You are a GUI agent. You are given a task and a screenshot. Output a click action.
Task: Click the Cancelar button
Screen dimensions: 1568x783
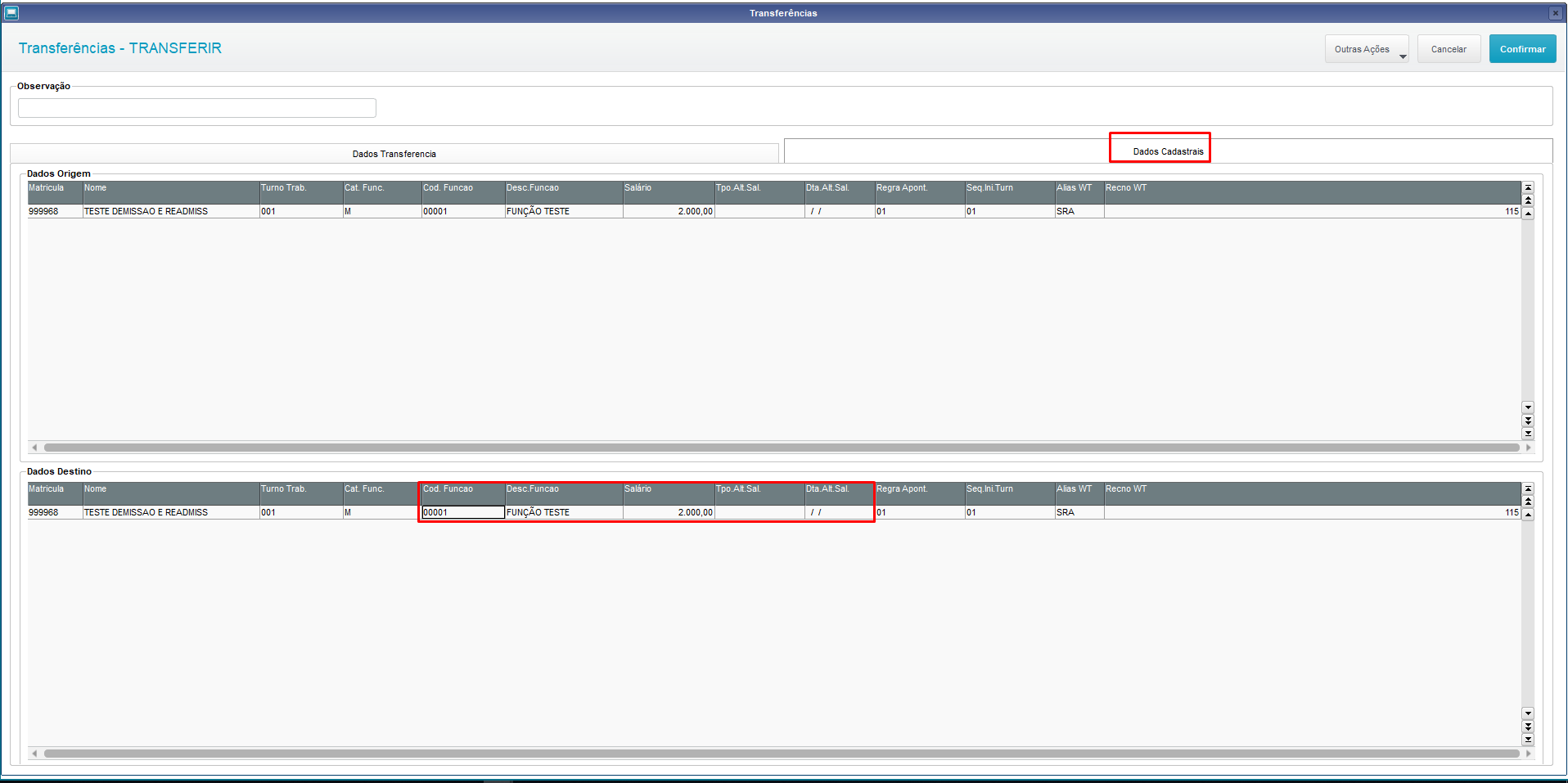1449,49
